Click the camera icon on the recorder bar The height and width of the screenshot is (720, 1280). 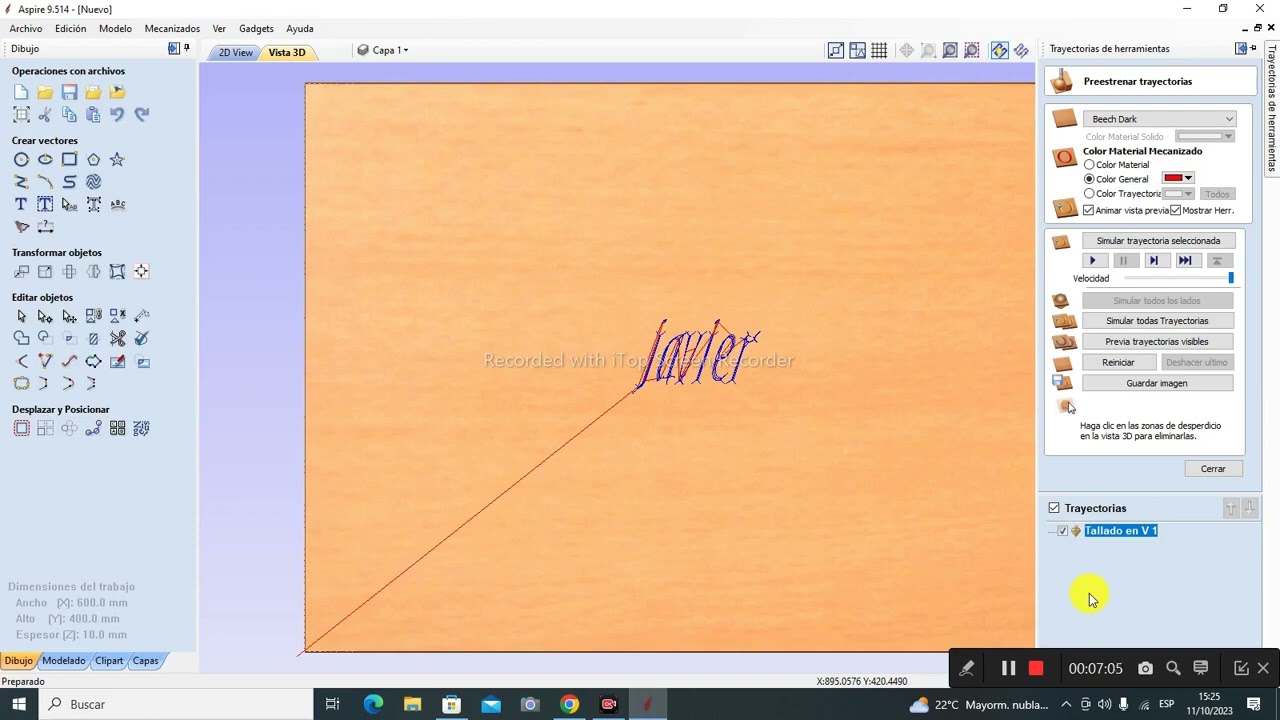click(1146, 668)
